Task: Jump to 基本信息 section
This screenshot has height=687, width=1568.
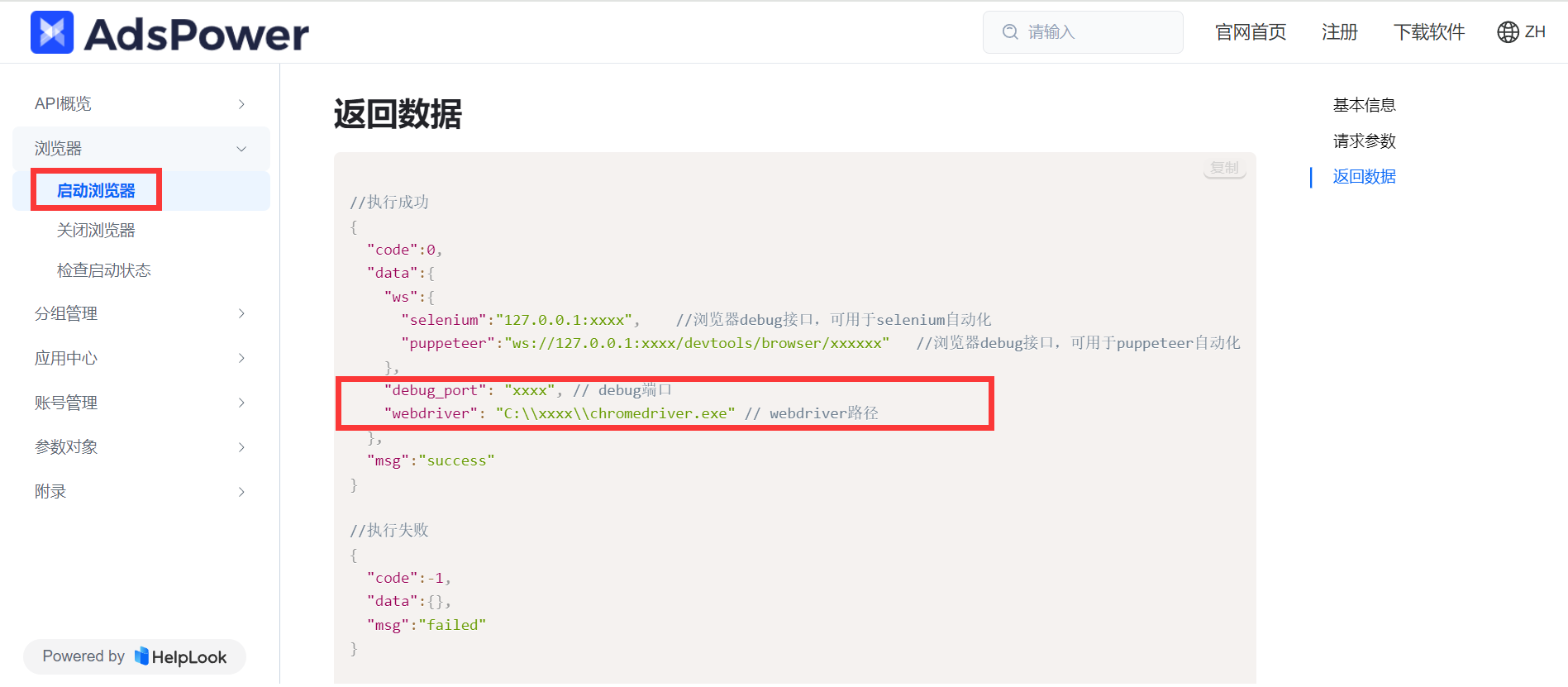Action: click(x=1364, y=105)
